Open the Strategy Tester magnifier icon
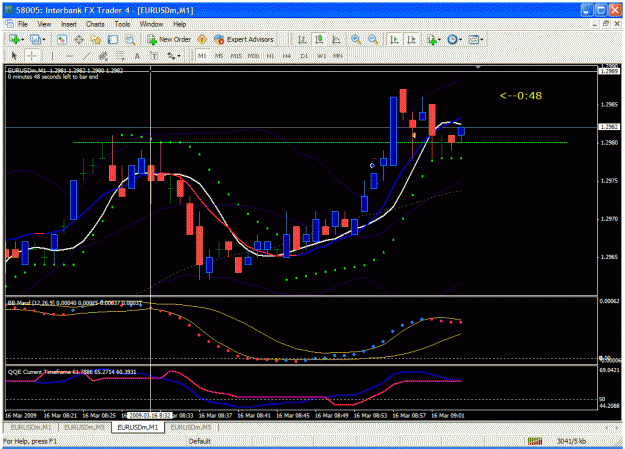625x449 pixels. pos(130,39)
